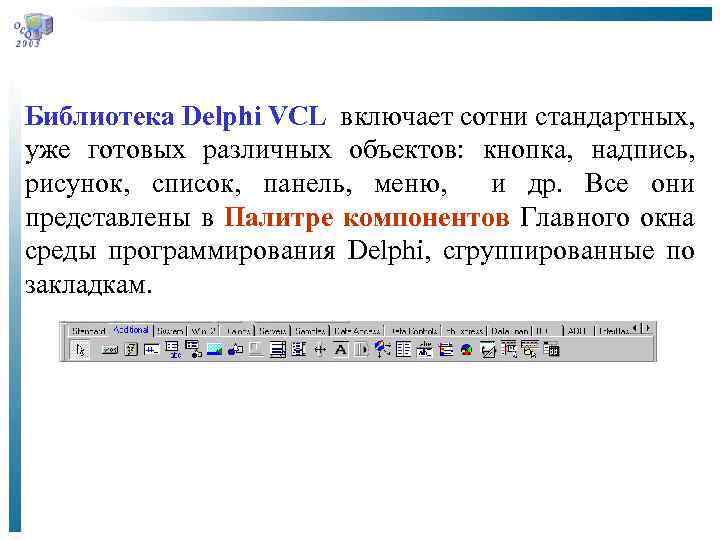Switch to the Data Access tab

click(357, 331)
